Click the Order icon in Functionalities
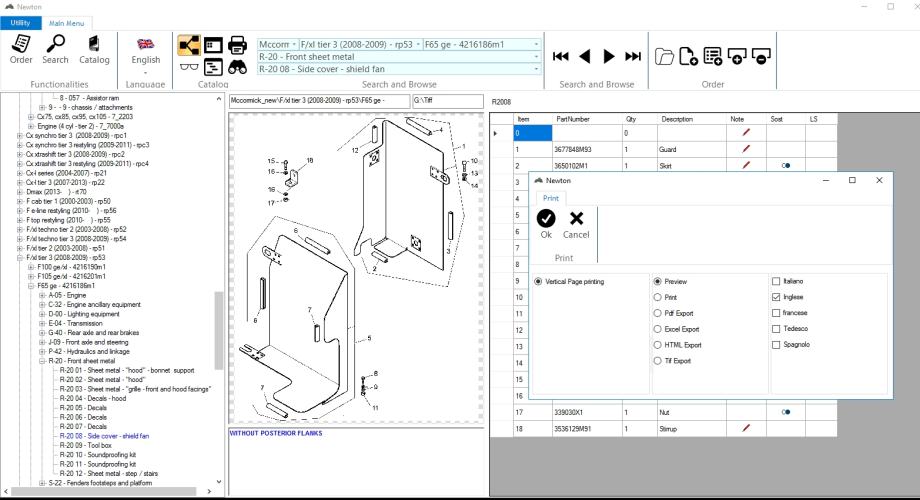 click(x=21, y=47)
